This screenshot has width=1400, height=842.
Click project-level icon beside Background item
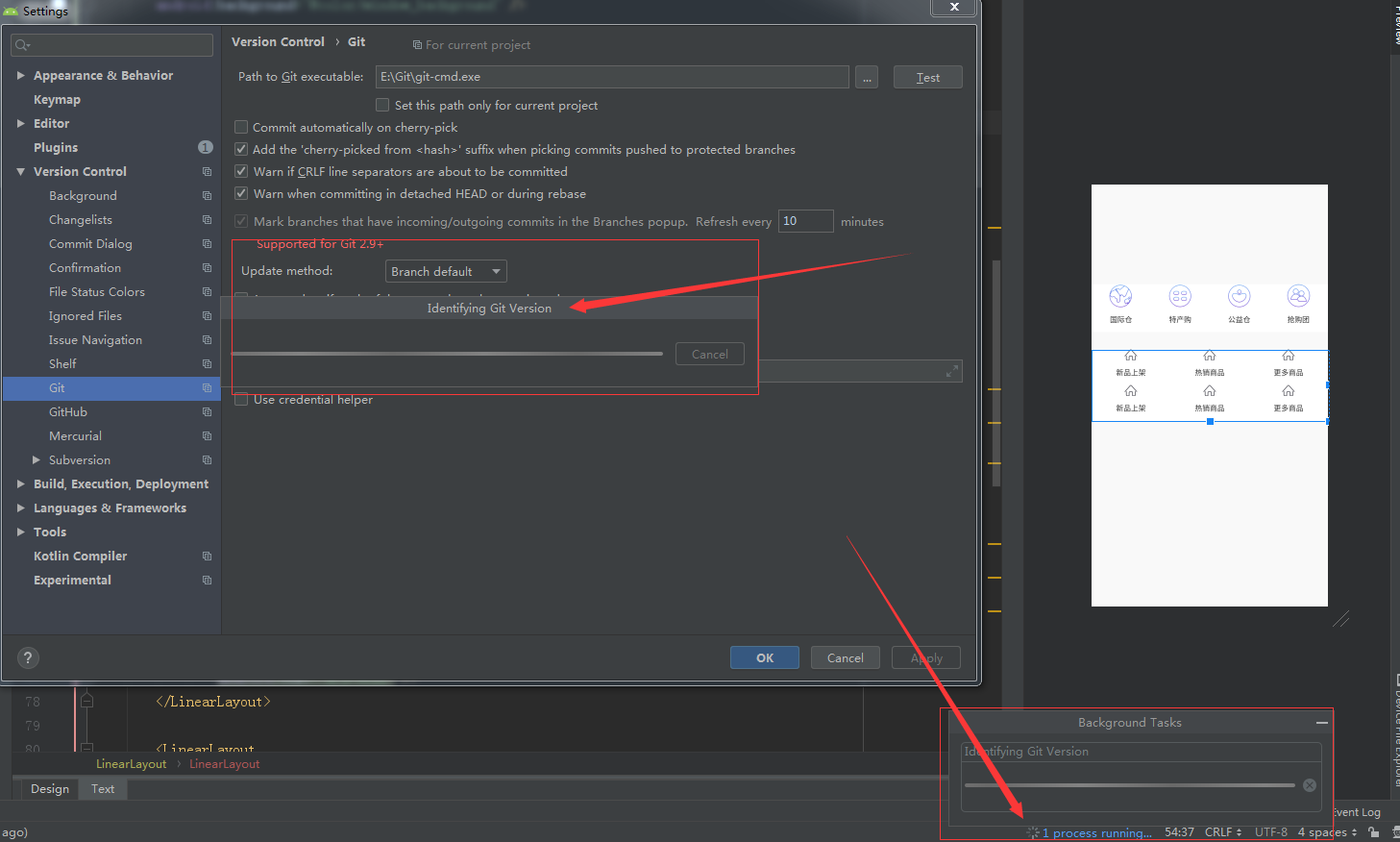(207, 196)
